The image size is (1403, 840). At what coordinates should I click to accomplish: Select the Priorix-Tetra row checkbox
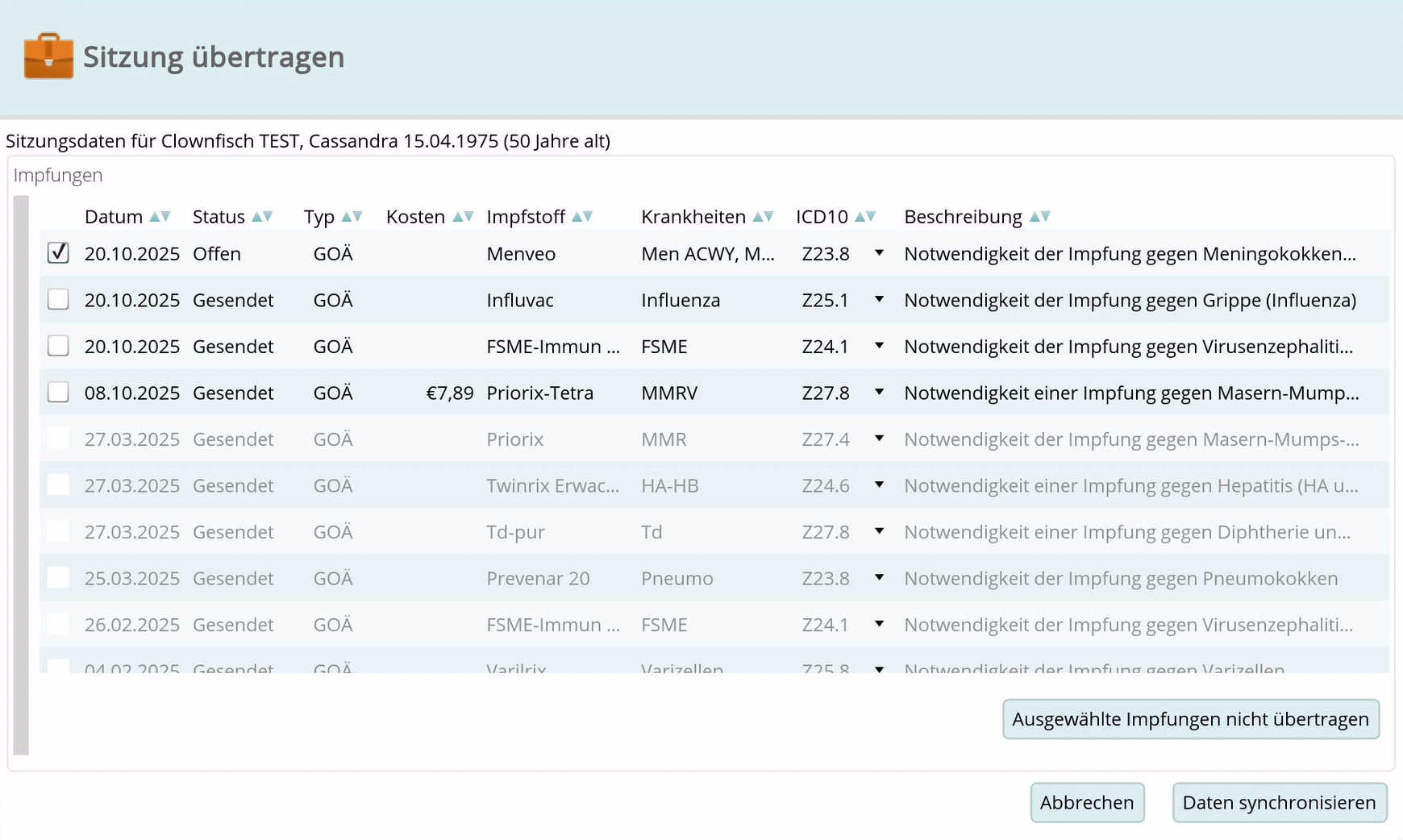coord(58,393)
